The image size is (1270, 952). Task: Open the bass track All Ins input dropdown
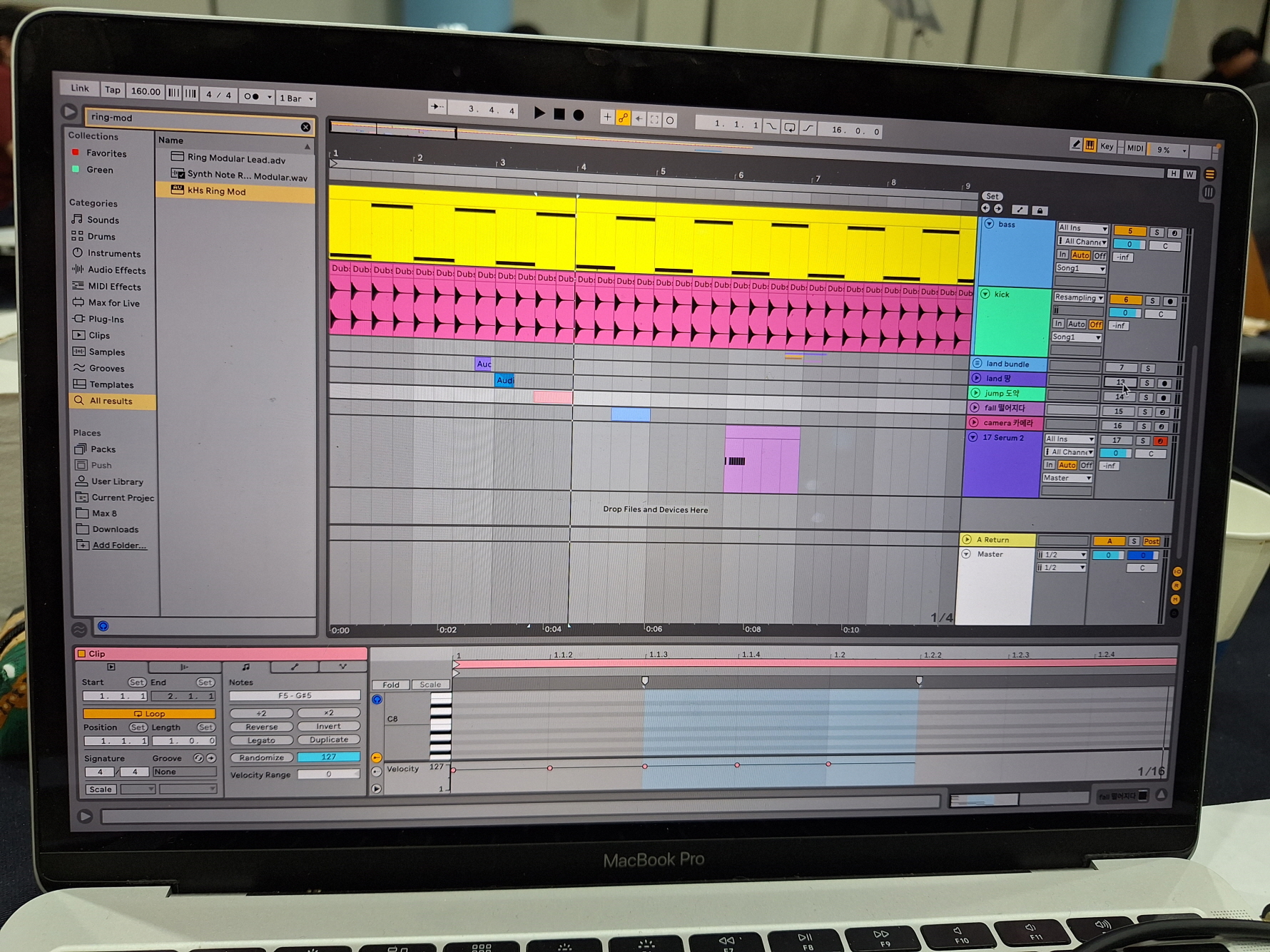pyautogui.click(x=1082, y=228)
